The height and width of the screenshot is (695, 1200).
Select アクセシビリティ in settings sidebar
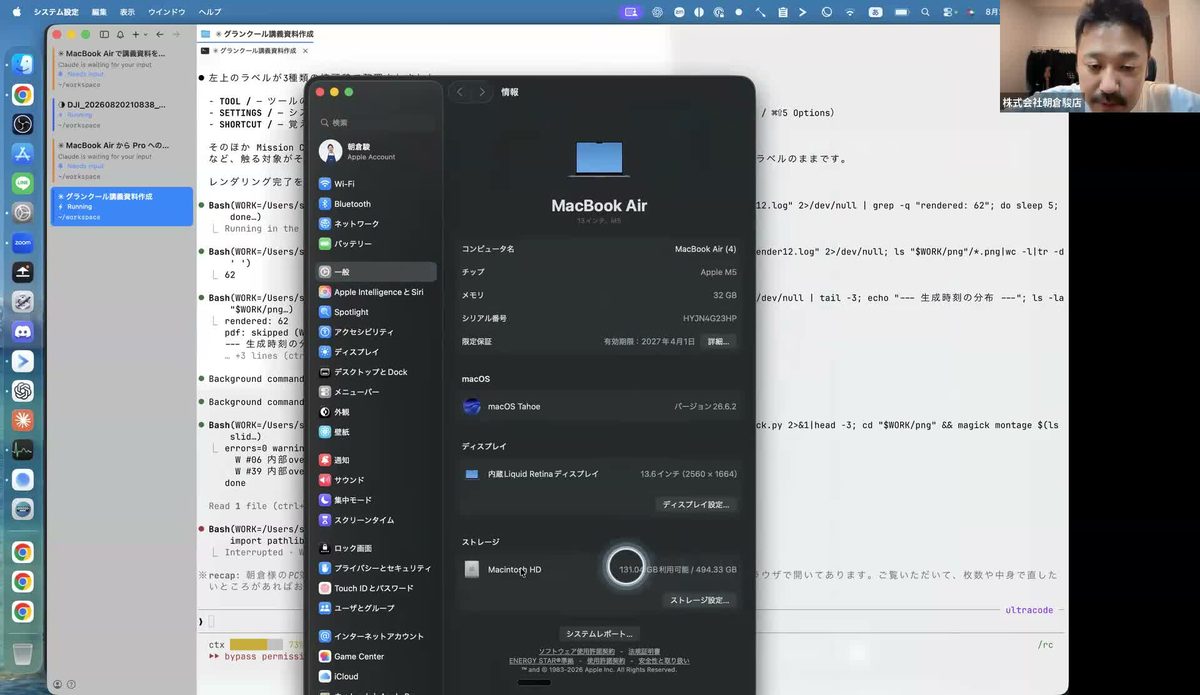(376, 332)
